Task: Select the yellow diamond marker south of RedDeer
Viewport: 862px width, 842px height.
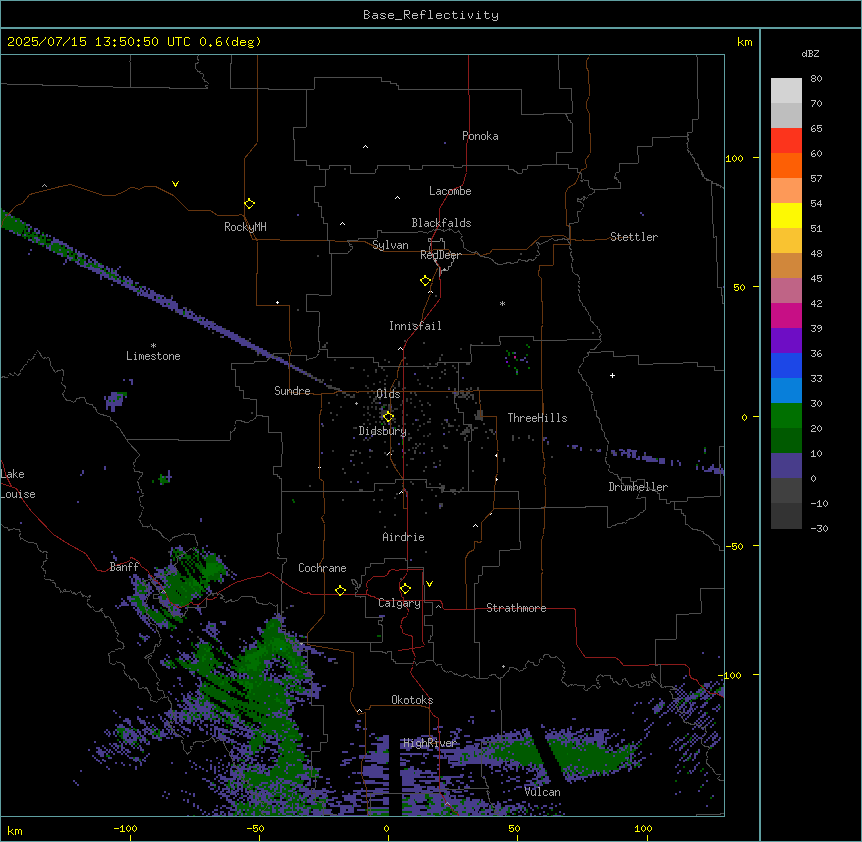Action: (425, 280)
